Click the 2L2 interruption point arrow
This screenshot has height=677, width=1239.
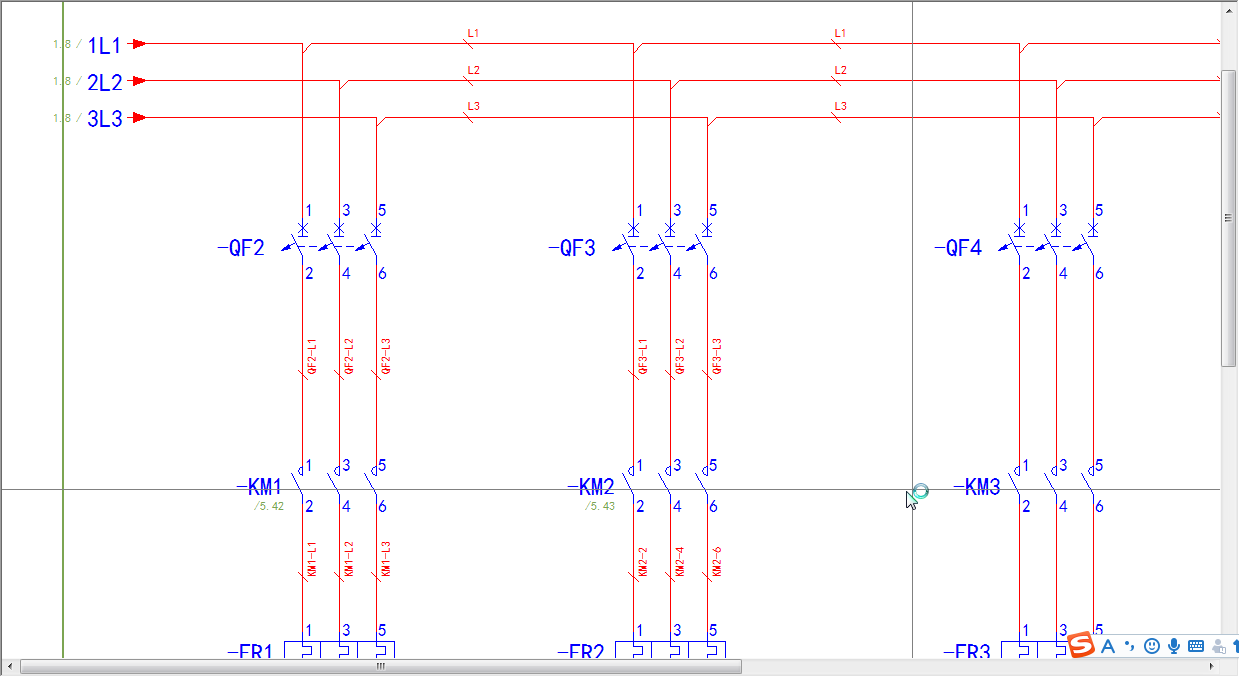[x=139, y=81]
